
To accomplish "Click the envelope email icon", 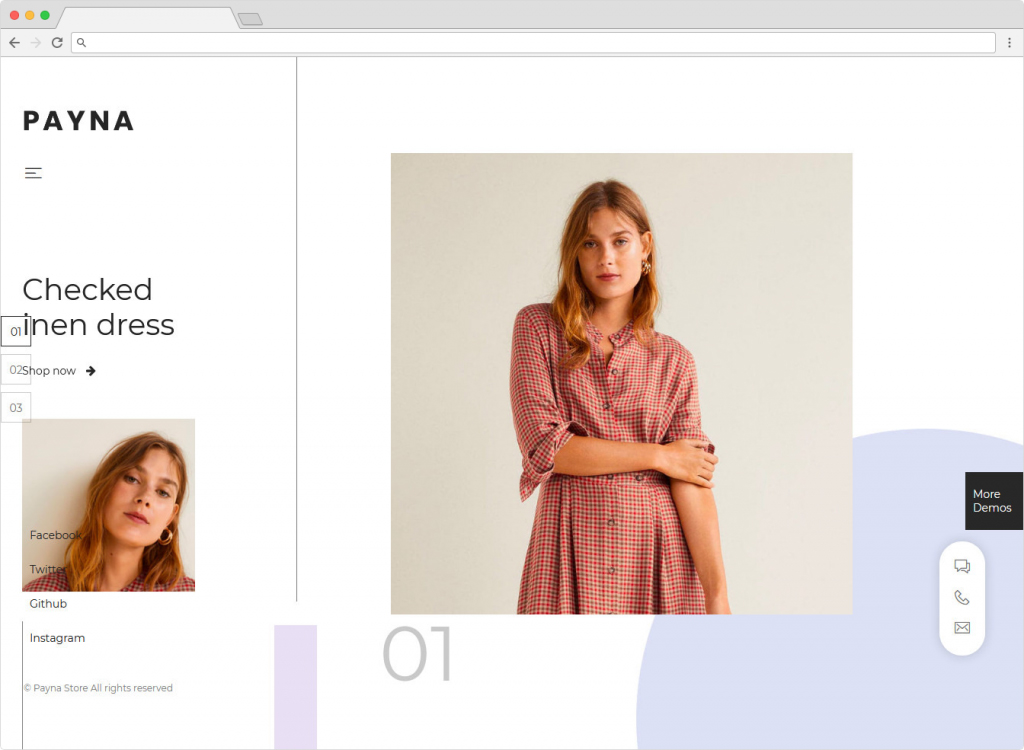I will pos(962,628).
